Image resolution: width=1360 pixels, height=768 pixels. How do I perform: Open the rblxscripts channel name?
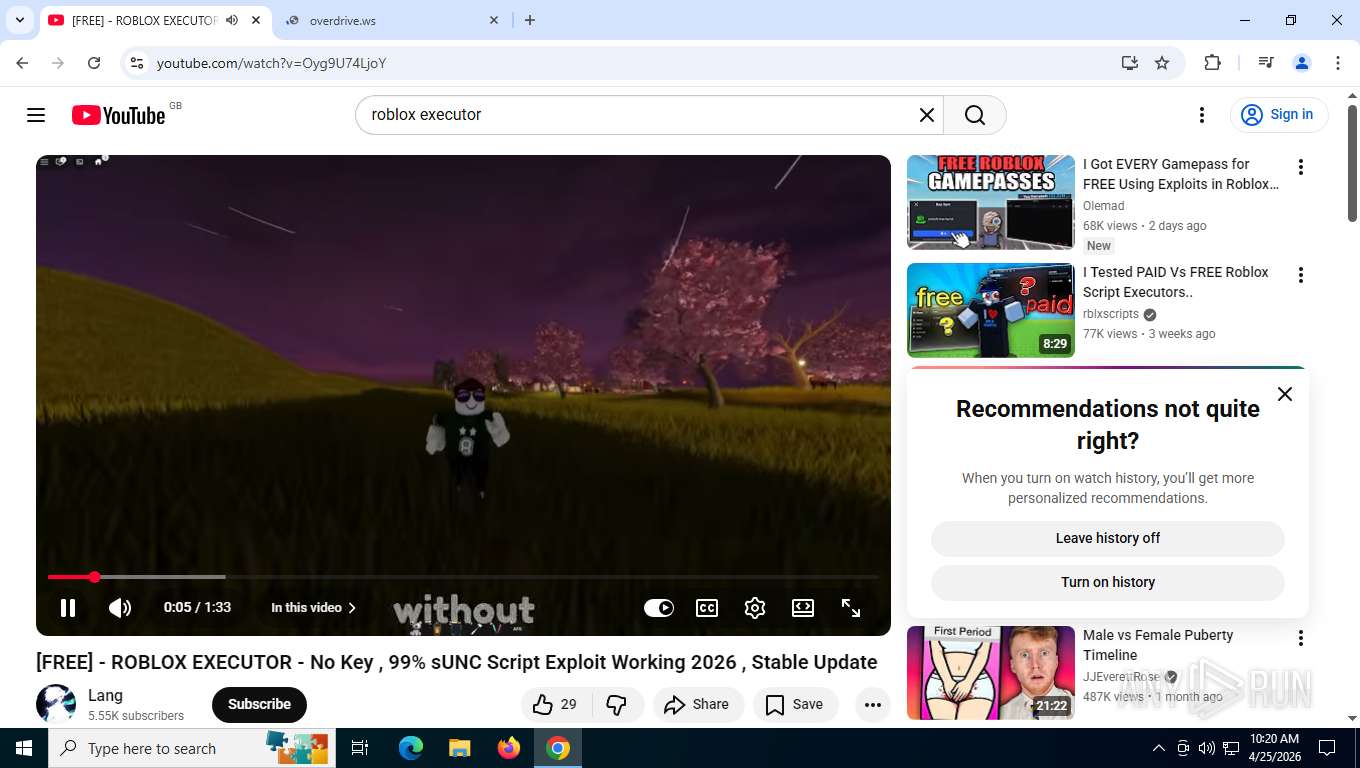coord(1111,314)
